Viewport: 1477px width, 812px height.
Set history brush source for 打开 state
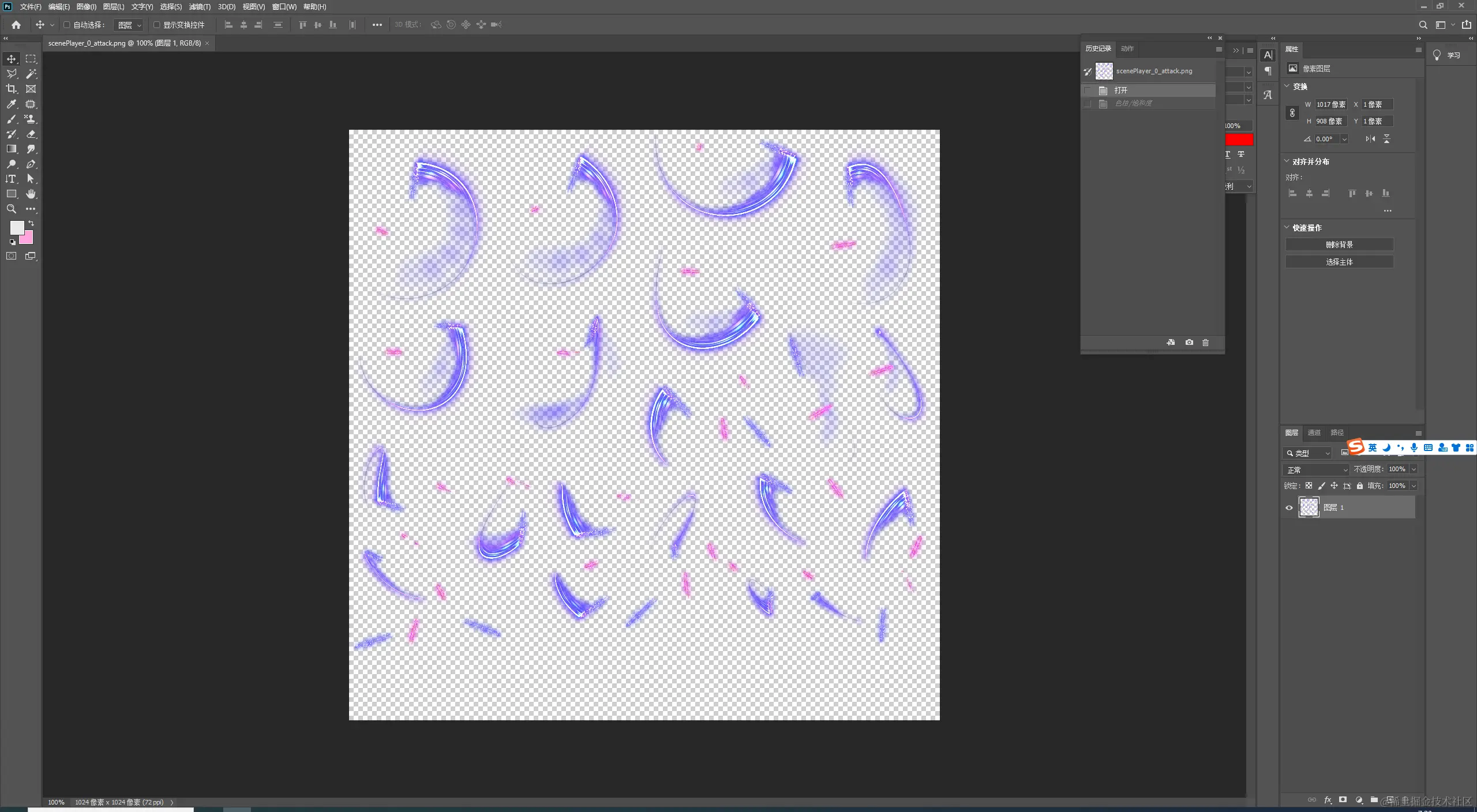[1088, 91]
